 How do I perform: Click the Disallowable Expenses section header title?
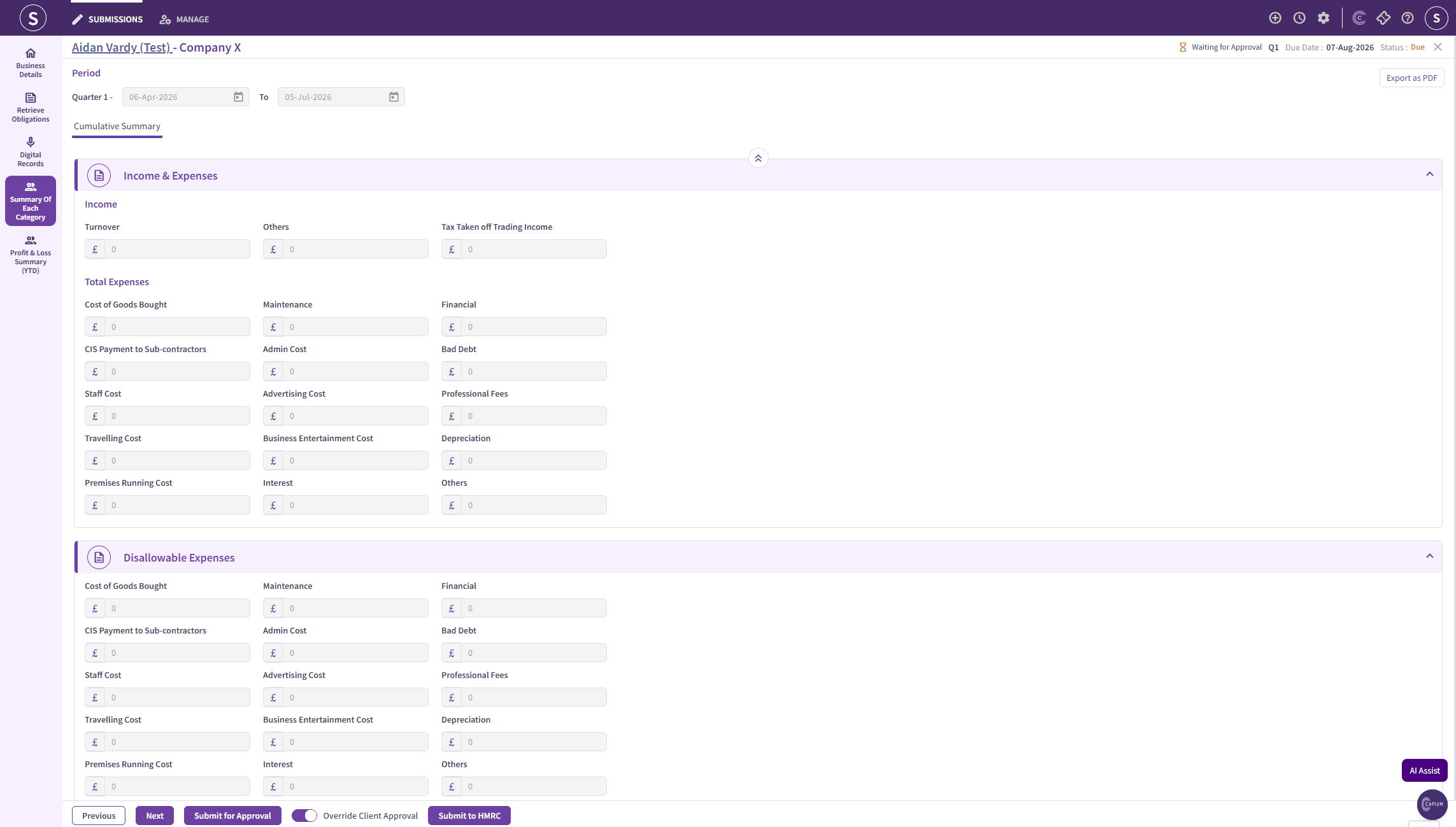coord(179,558)
